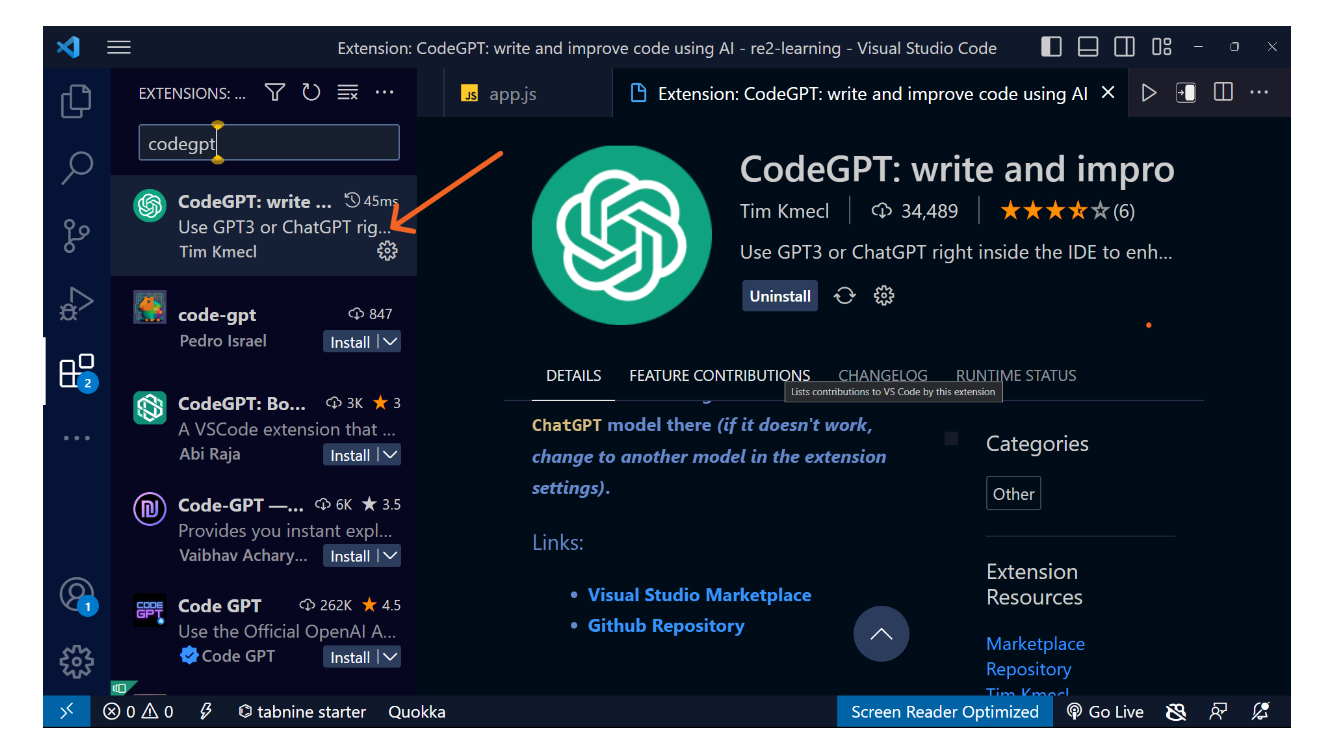Open Views and More Actions in Extensions
This screenshot has height=742, width=1317.
[x=384, y=92]
